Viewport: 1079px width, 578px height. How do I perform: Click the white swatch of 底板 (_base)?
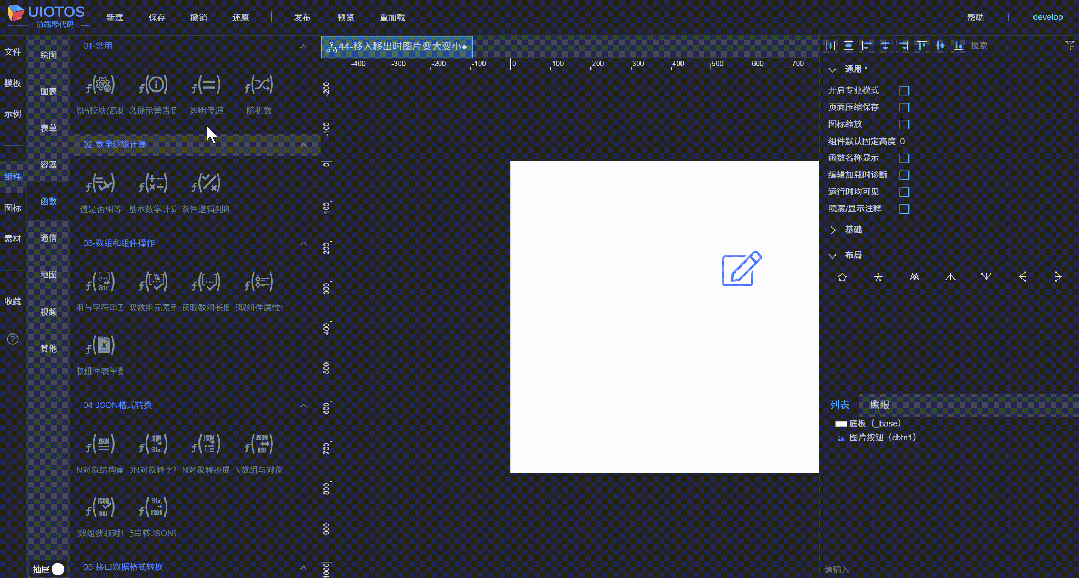click(x=839, y=423)
